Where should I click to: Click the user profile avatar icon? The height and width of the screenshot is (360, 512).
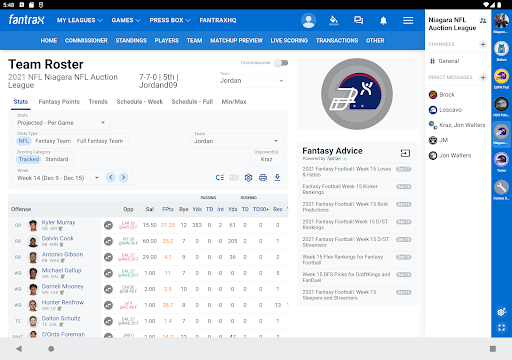click(308, 21)
